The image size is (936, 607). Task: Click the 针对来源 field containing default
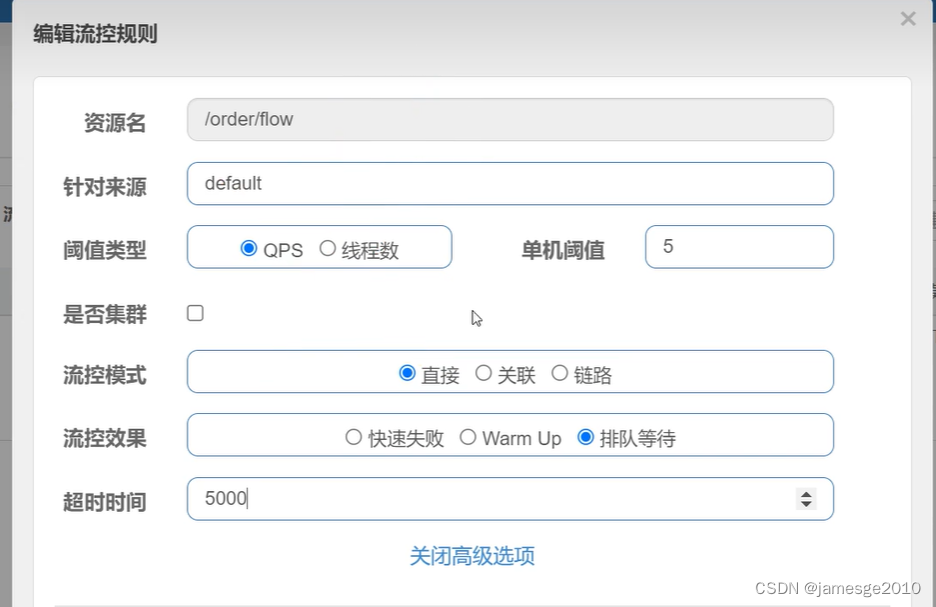[x=510, y=183]
